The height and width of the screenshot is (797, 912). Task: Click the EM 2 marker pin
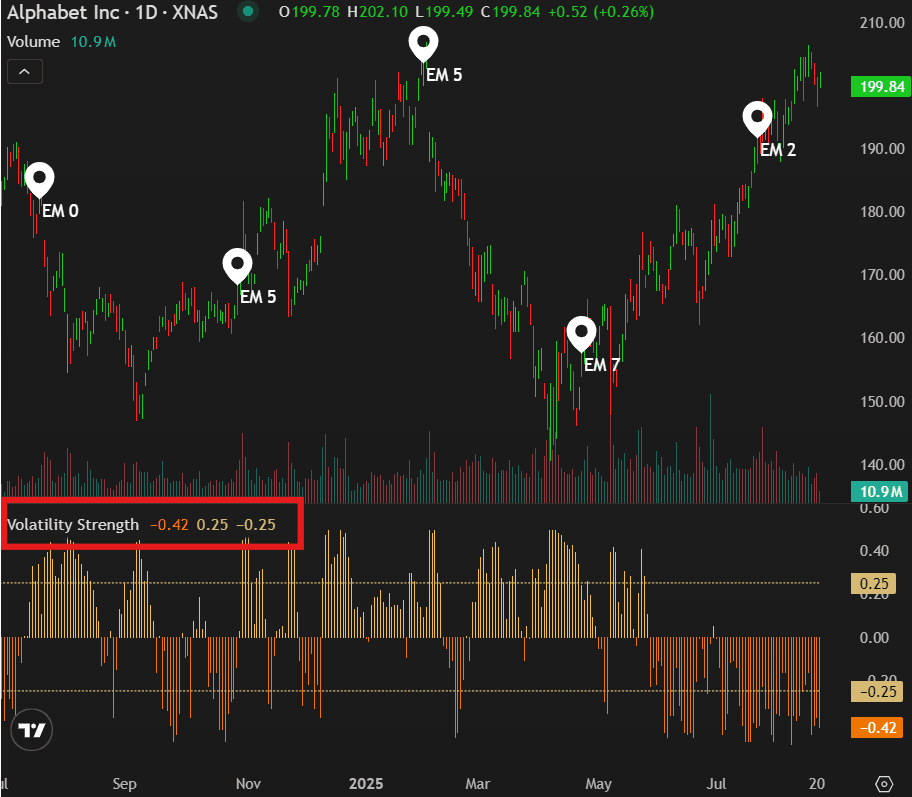click(x=757, y=119)
